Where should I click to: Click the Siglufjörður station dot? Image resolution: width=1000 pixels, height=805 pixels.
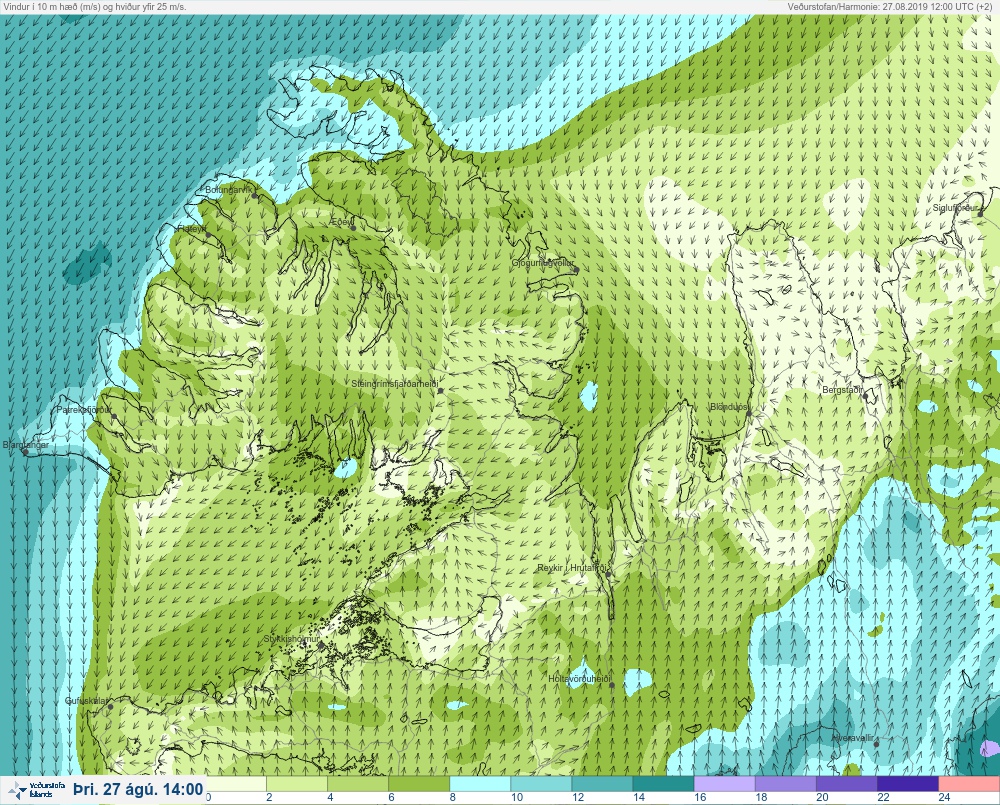[981, 214]
